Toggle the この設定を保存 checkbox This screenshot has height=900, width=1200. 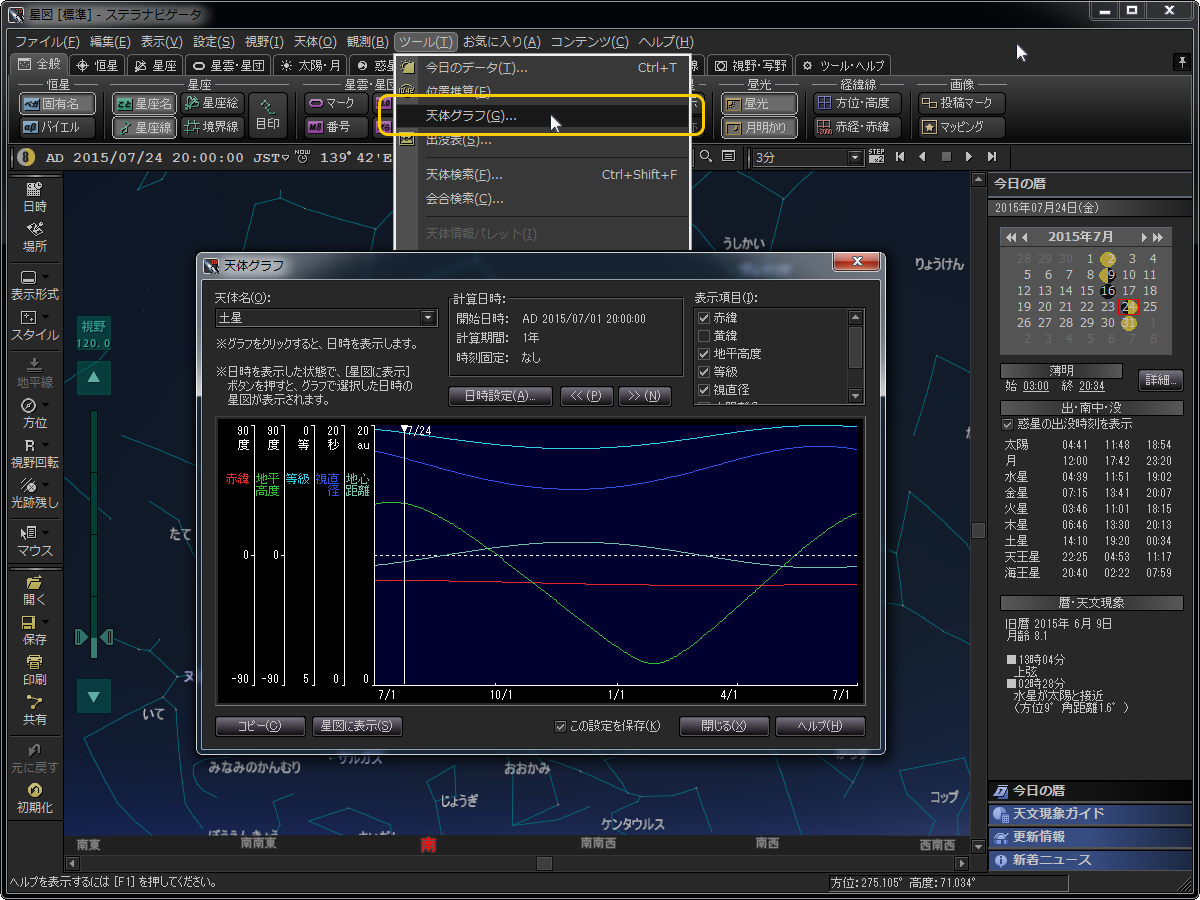pyautogui.click(x=561, y=726)
